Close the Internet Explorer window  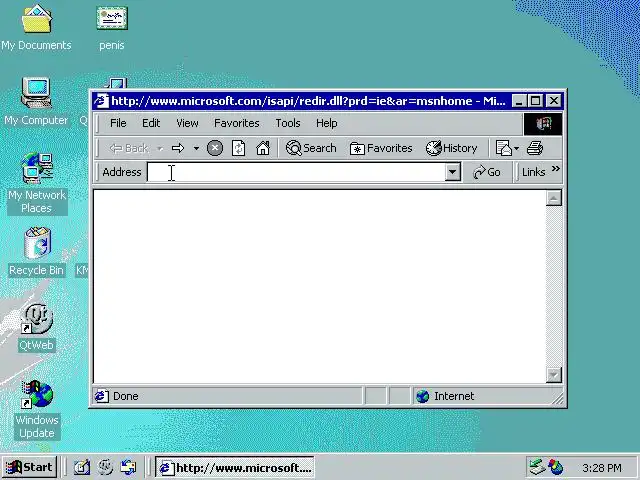click(553, 101)
